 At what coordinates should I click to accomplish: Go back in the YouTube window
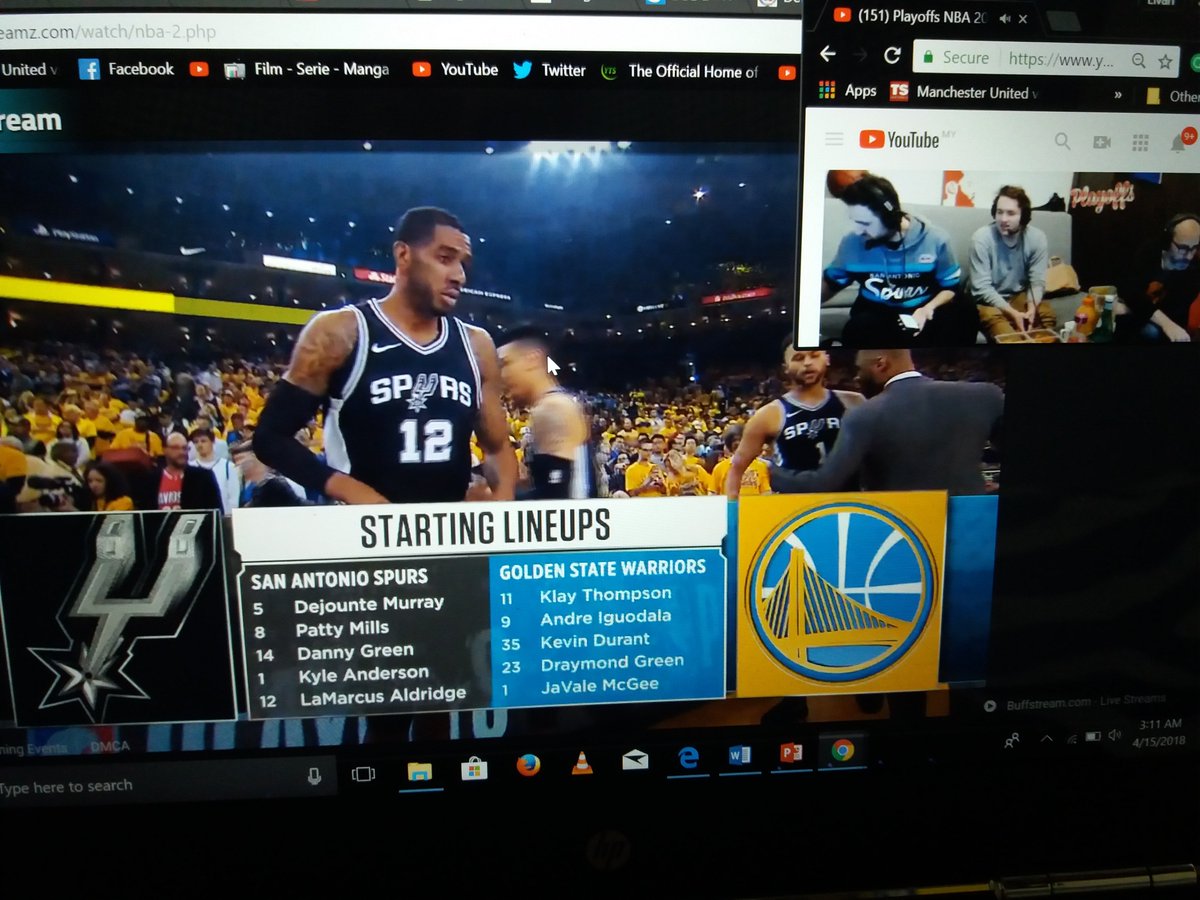(827, 55)
